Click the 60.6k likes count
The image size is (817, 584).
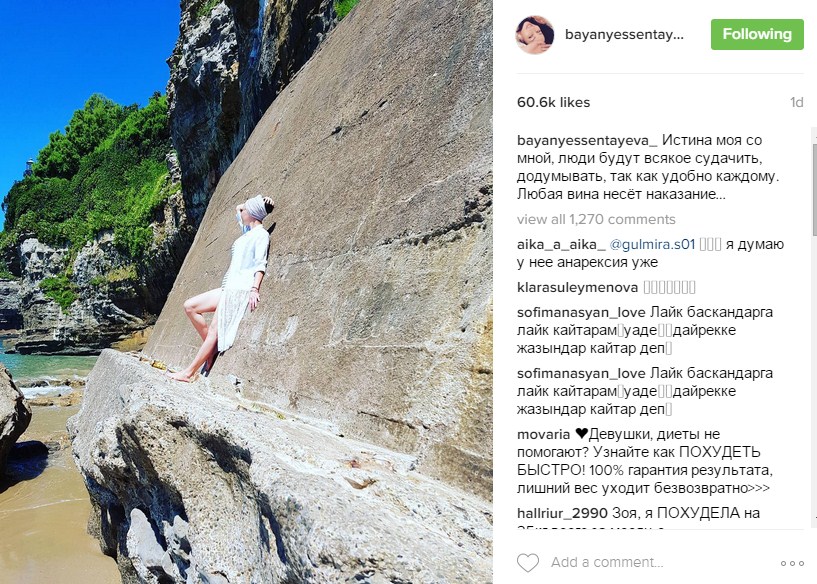point(553,102)
